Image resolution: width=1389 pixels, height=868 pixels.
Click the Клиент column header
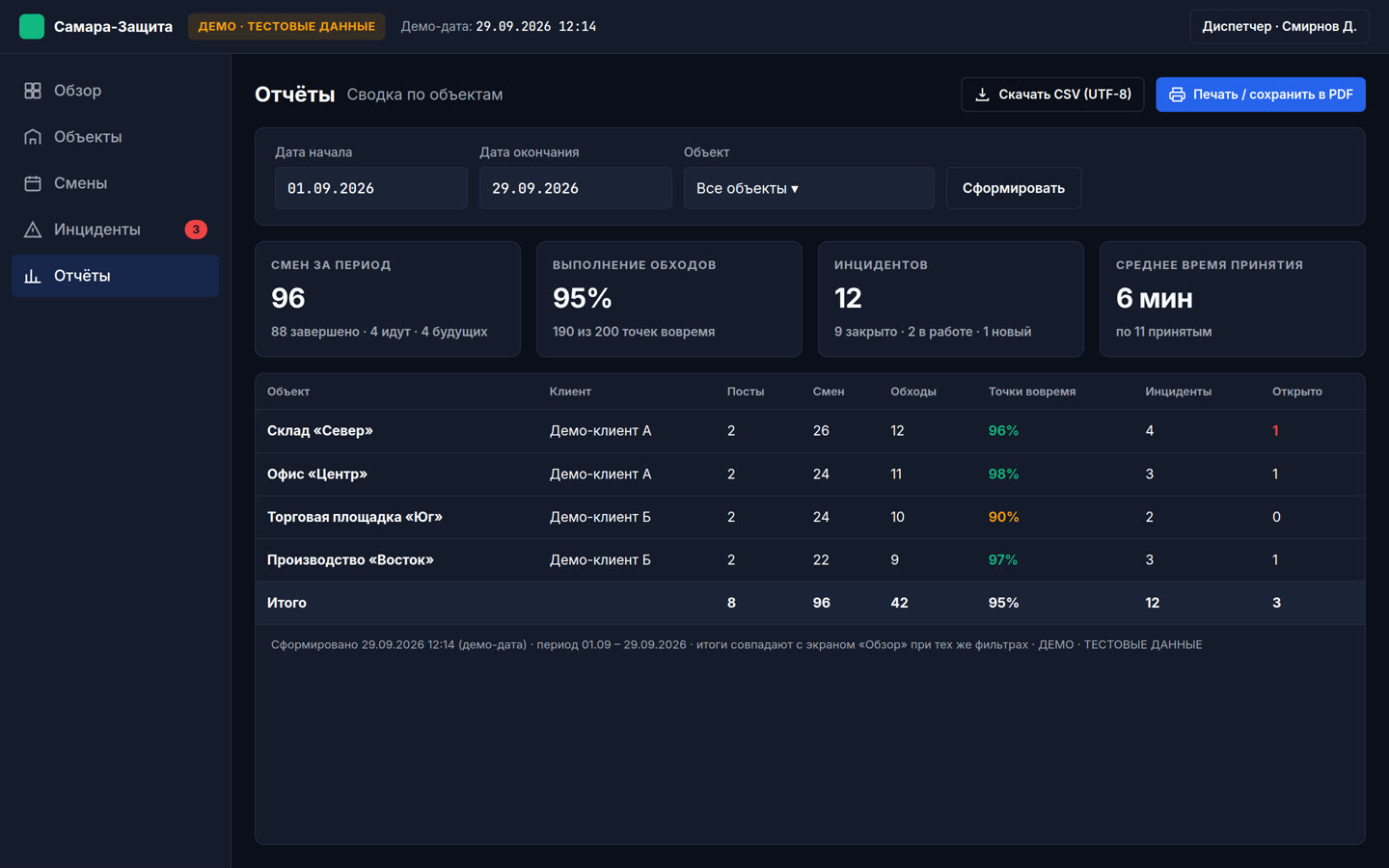(570, 392)
